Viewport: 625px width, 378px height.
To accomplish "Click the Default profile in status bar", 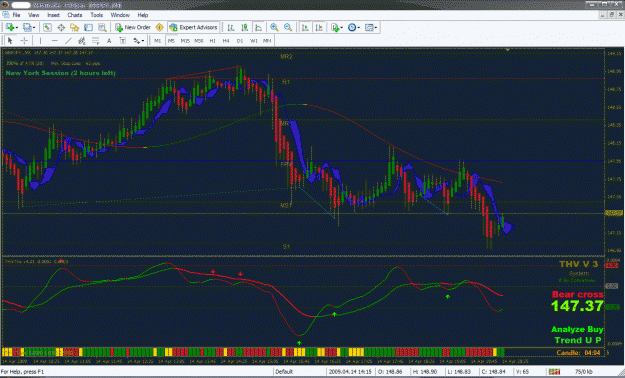I will pyautogui.click(x=284, y=372).
